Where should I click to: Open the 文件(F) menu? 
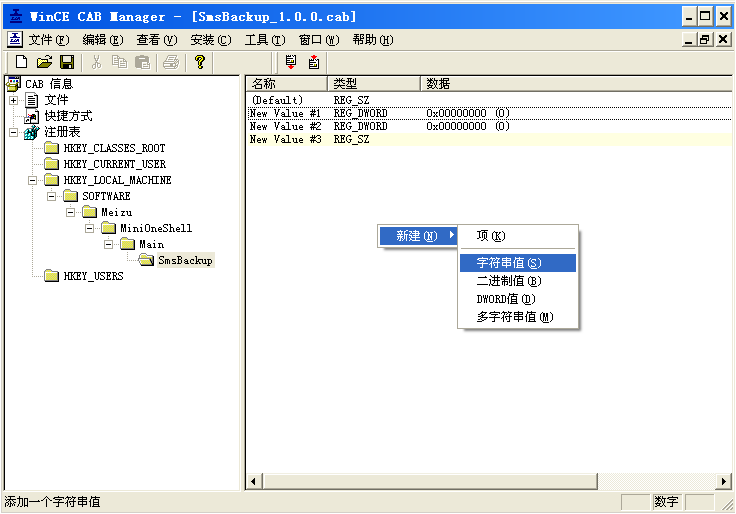coord(49,40)
